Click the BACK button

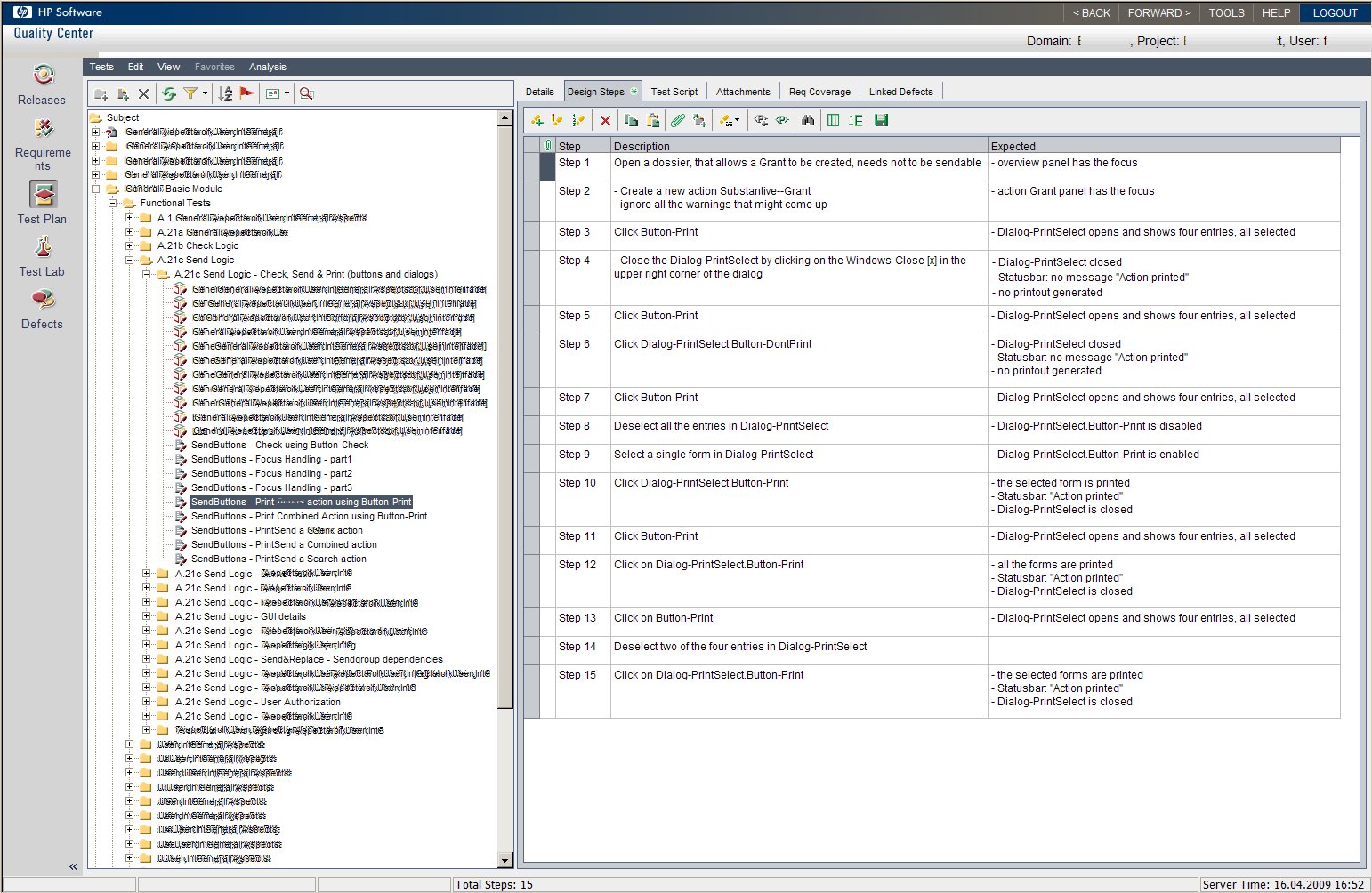coord(1092,13)
